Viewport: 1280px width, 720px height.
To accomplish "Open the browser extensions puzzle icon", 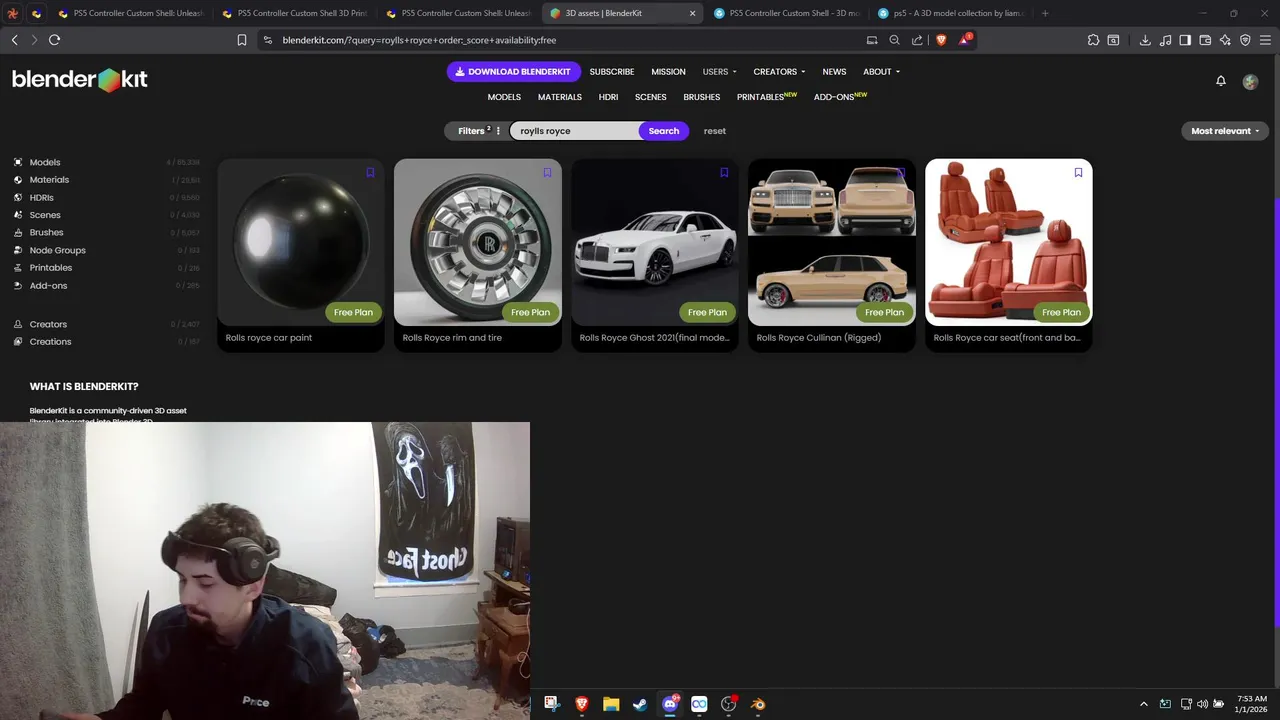I will tap(1093, 40).
